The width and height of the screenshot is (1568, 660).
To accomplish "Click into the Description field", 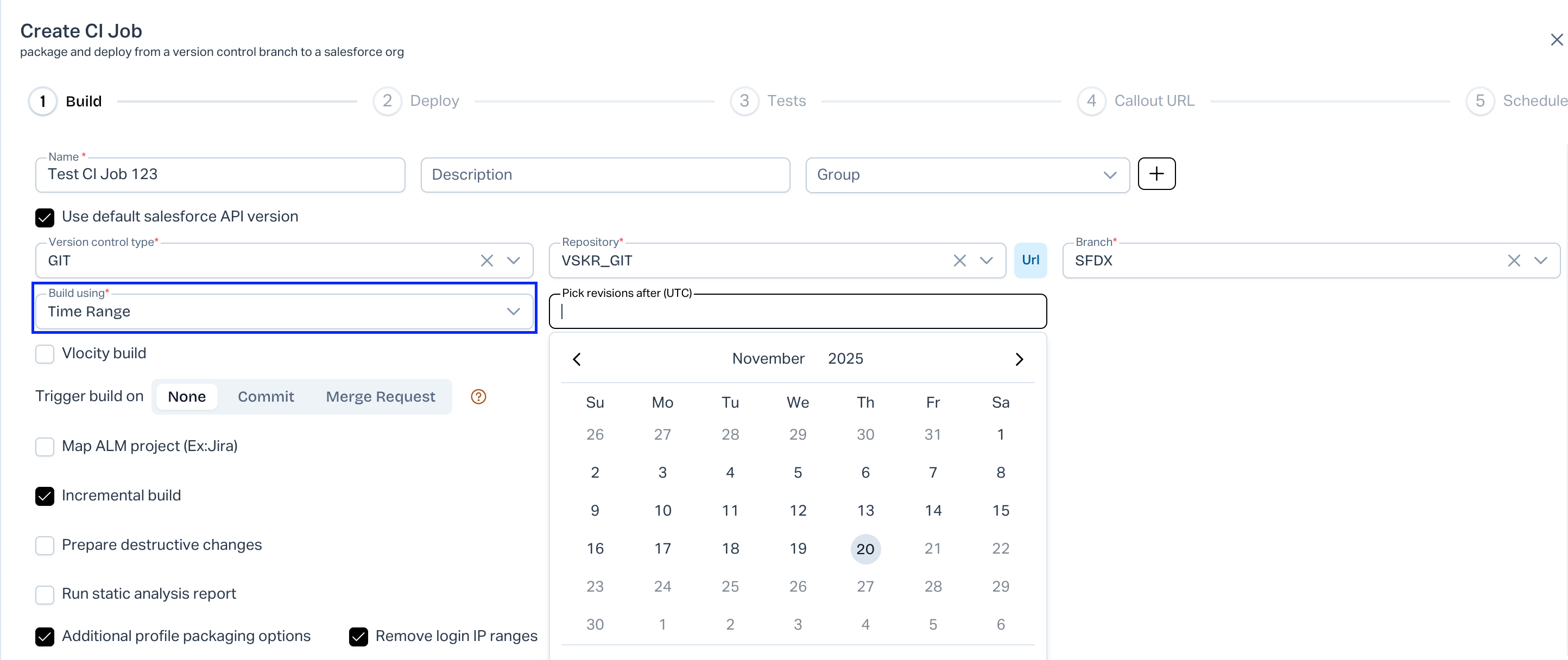I will tap(604, 175).
